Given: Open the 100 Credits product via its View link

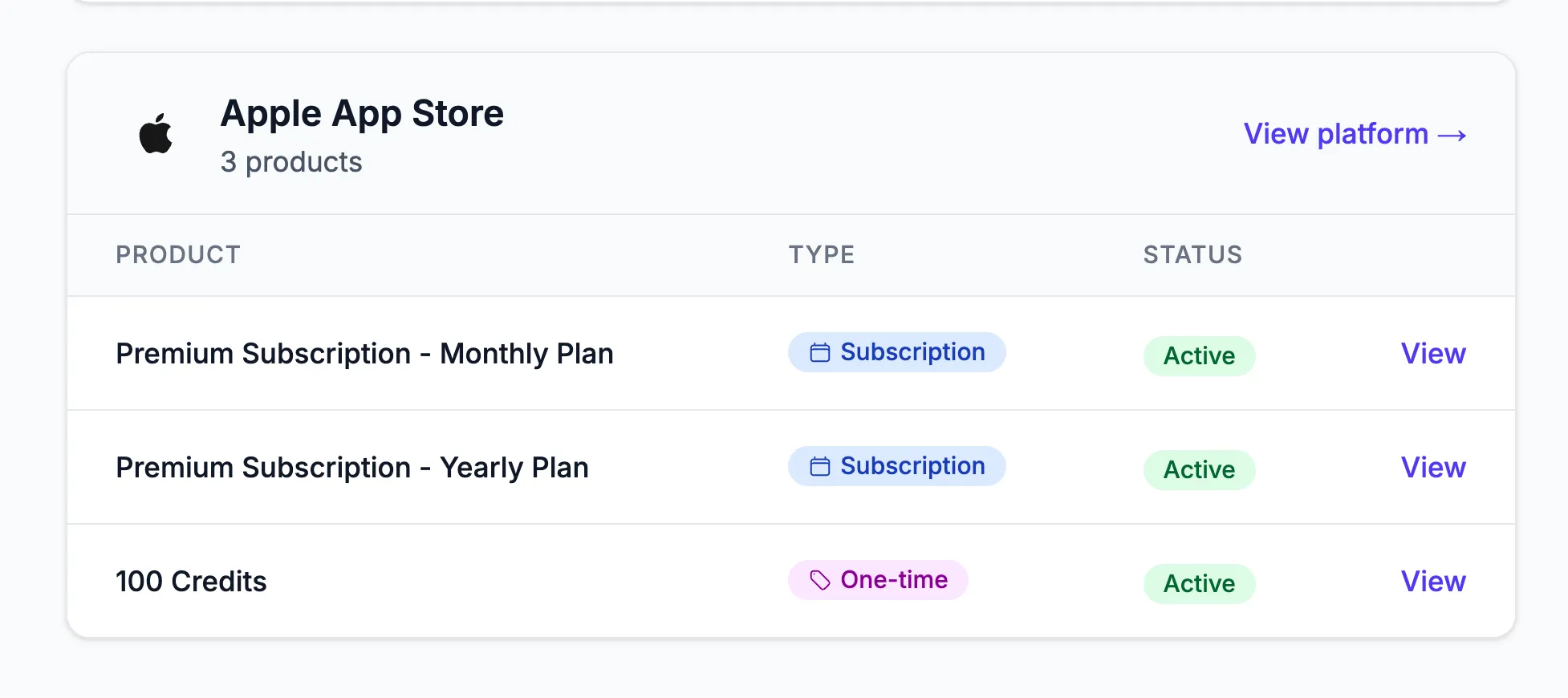Looking at the screenshot, I should (1433, 581).
